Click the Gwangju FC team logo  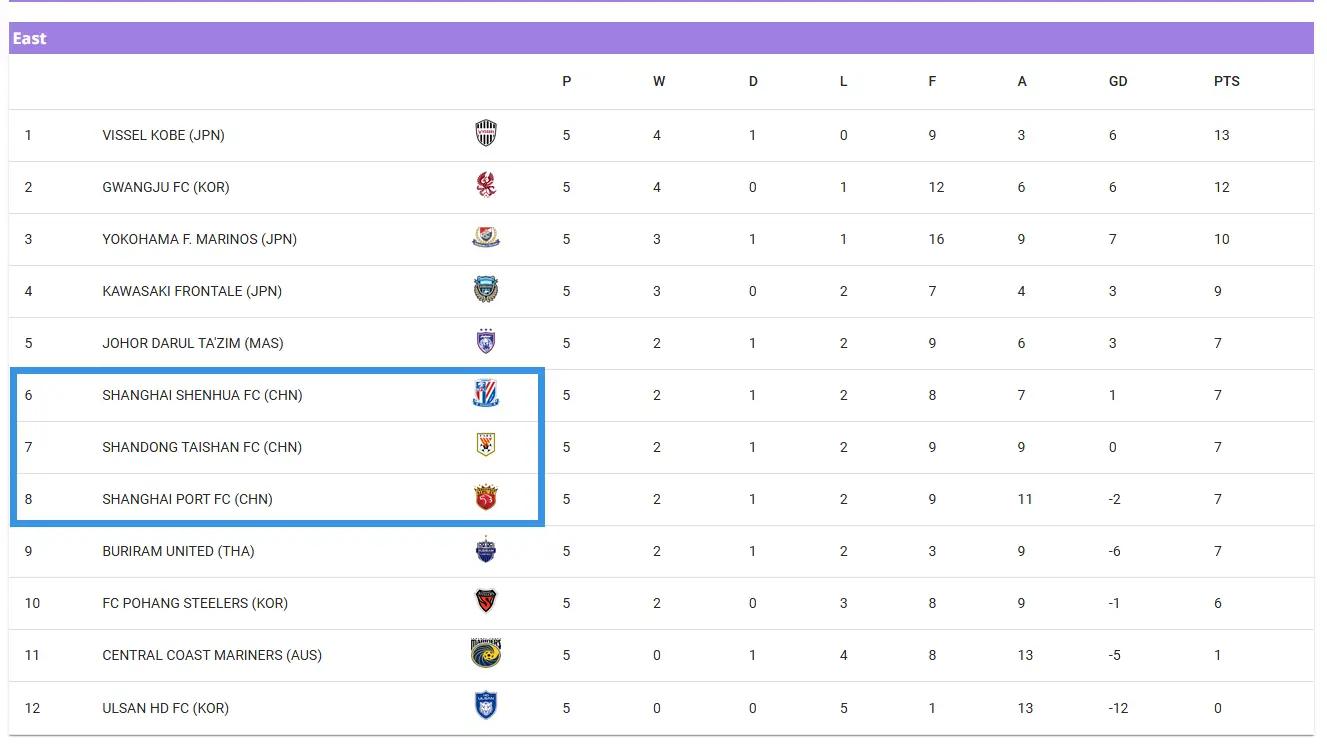[x=486, y=186]
